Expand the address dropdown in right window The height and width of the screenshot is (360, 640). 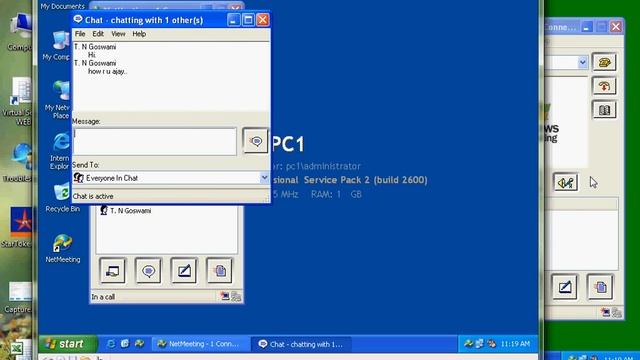click(582, 62)
